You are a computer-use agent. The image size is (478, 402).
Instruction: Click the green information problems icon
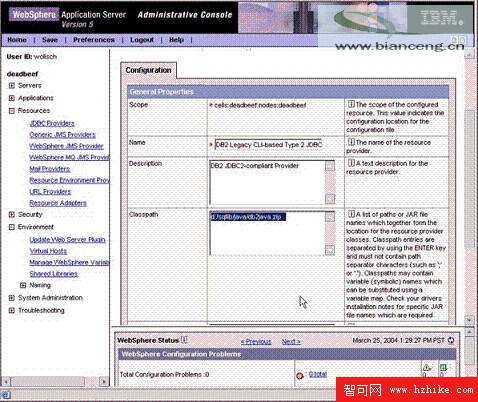point(443,368)
